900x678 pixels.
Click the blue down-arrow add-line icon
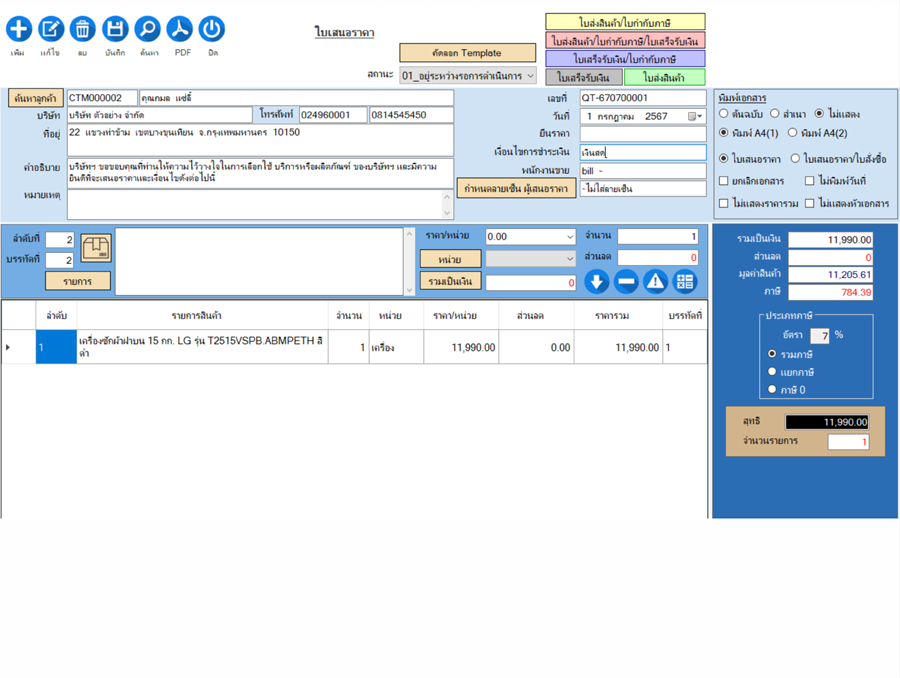(597, 282)
